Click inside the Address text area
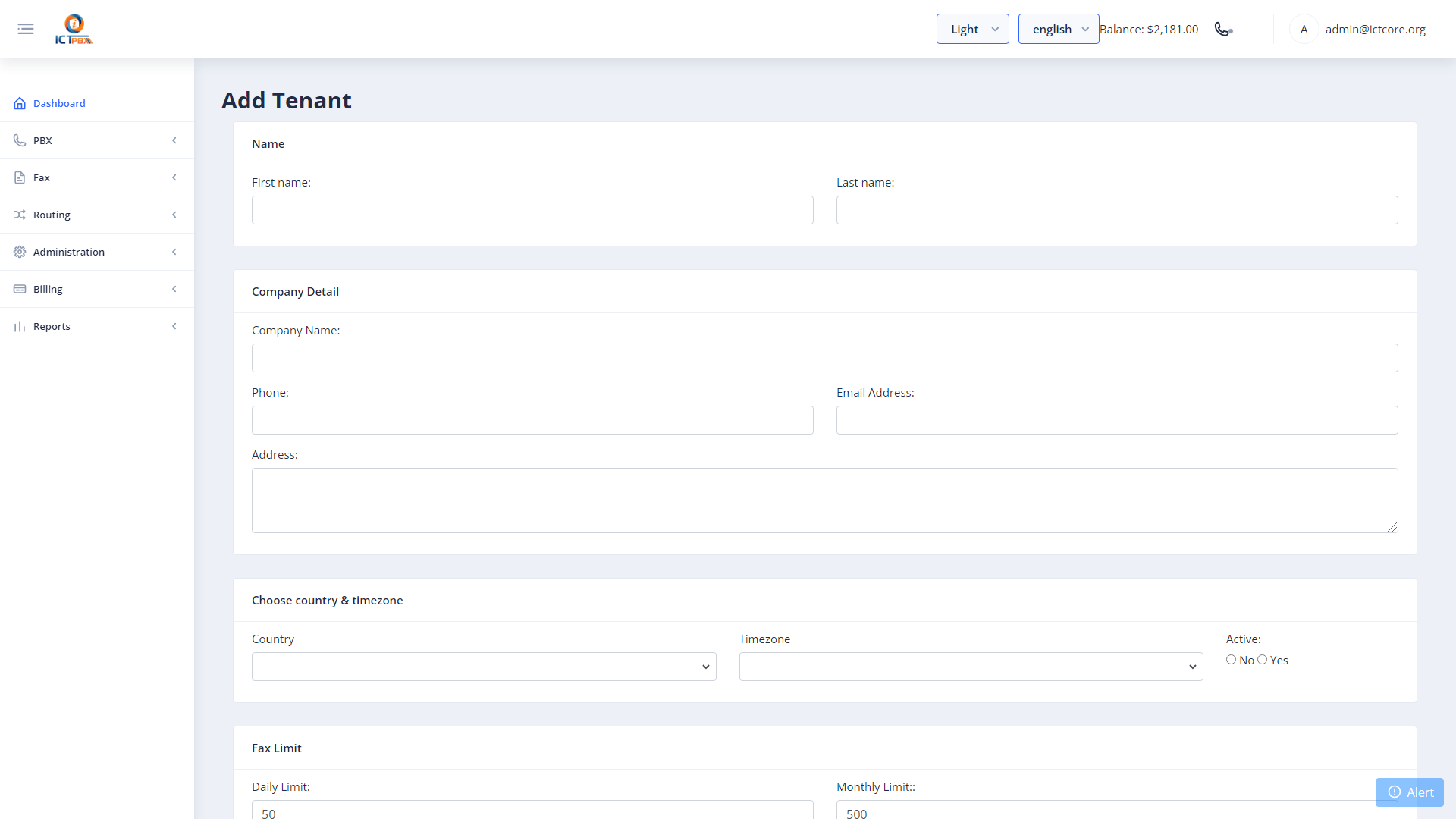Screen dimensions: 1456x819 point(825,500)
